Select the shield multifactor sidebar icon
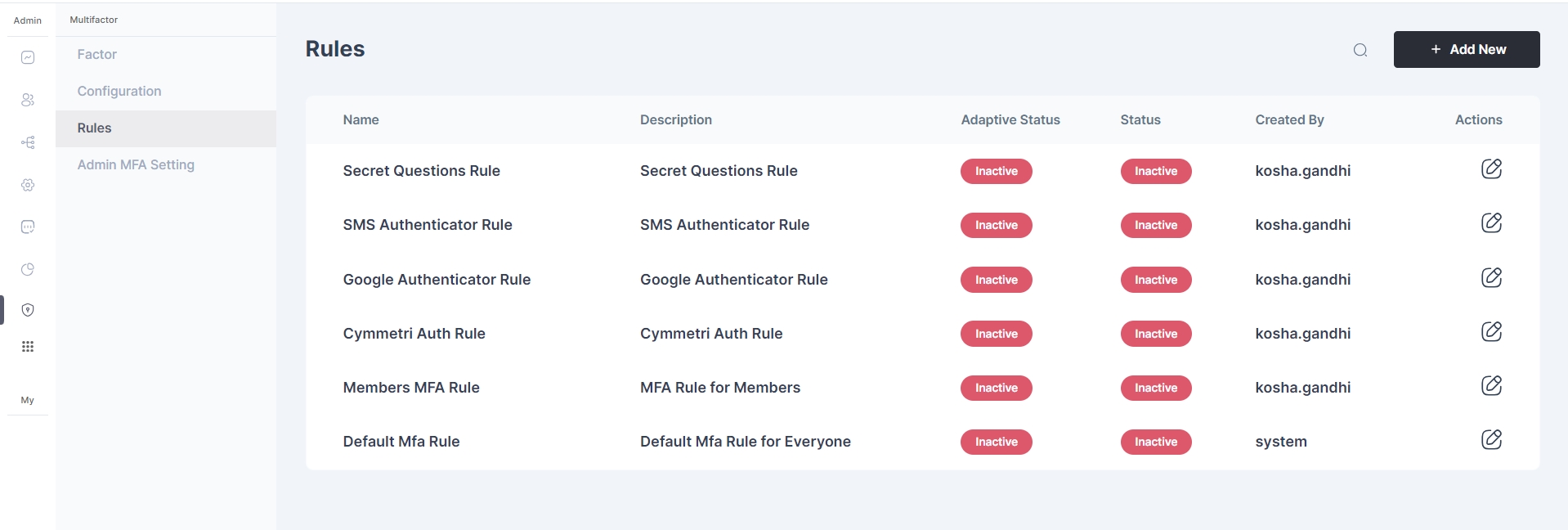Screen dimensions: 1568x530 coord(28,310)
